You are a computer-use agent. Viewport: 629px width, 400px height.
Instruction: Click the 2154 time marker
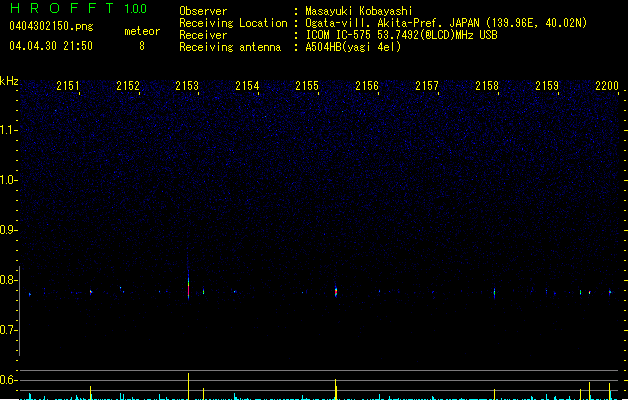[247, 85]
